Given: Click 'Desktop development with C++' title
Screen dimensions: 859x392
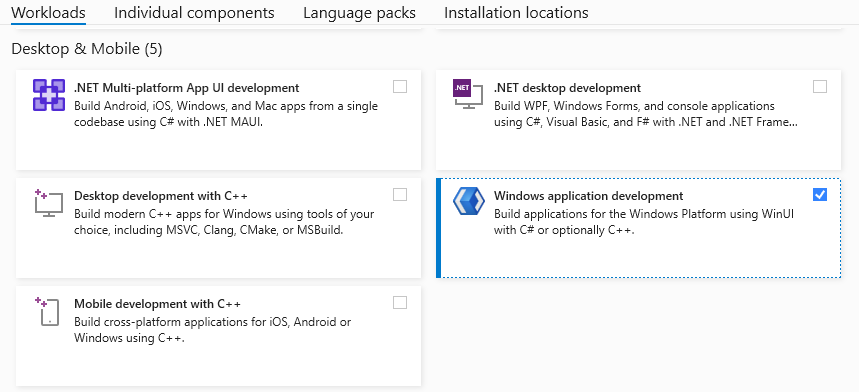Looking at the screenshot, I should coord(161,195).
